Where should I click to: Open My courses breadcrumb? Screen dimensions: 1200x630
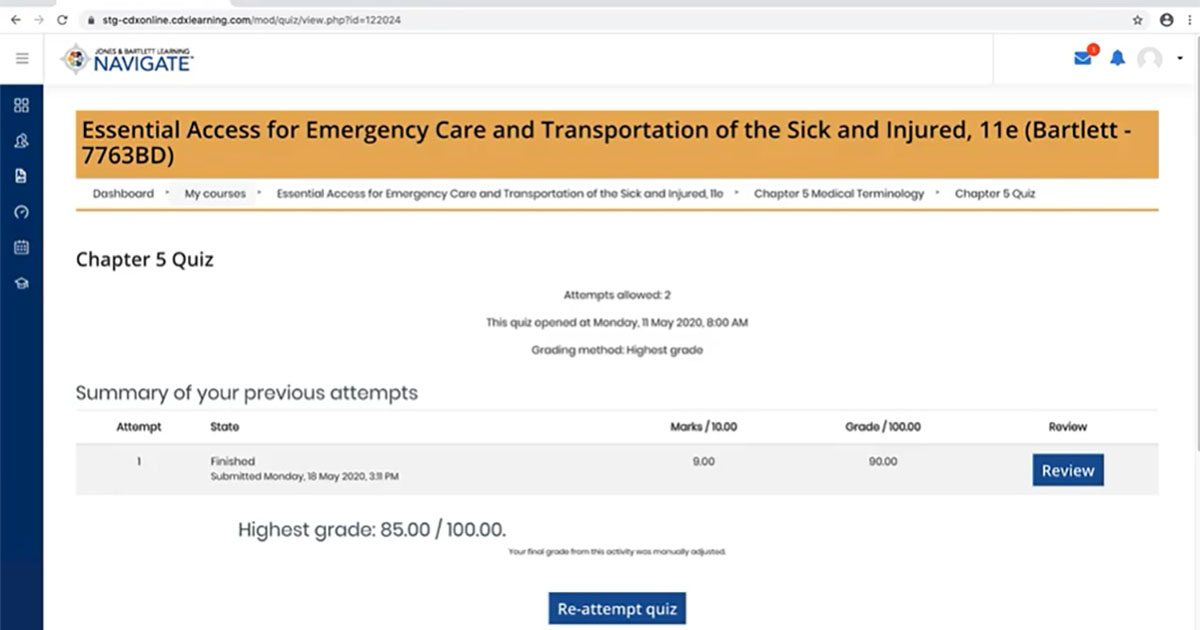(x=215, y=194)
